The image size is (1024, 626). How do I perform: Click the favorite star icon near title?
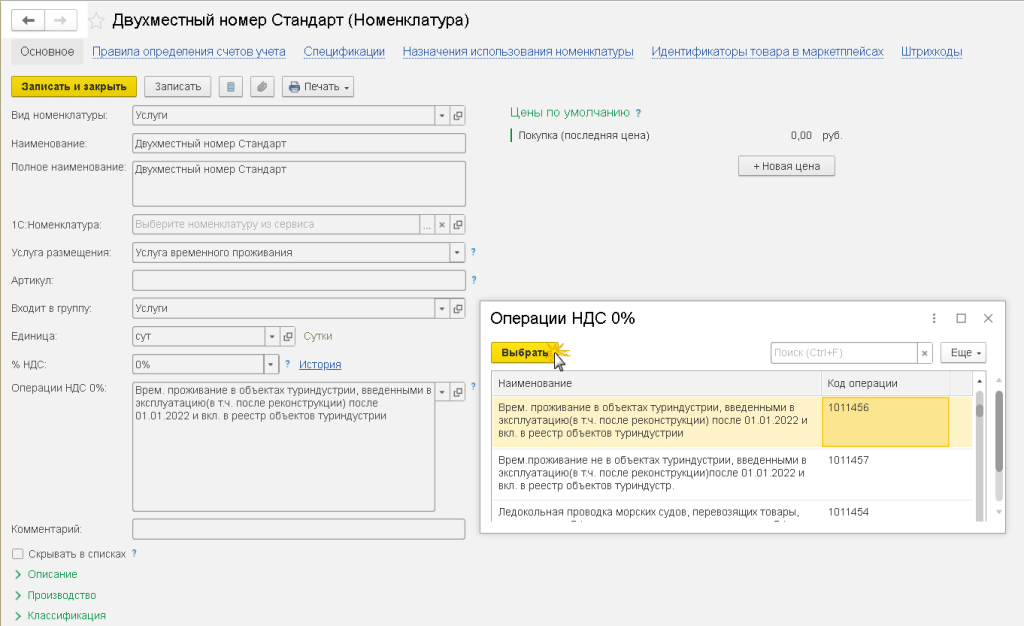(x=97, y=21)
